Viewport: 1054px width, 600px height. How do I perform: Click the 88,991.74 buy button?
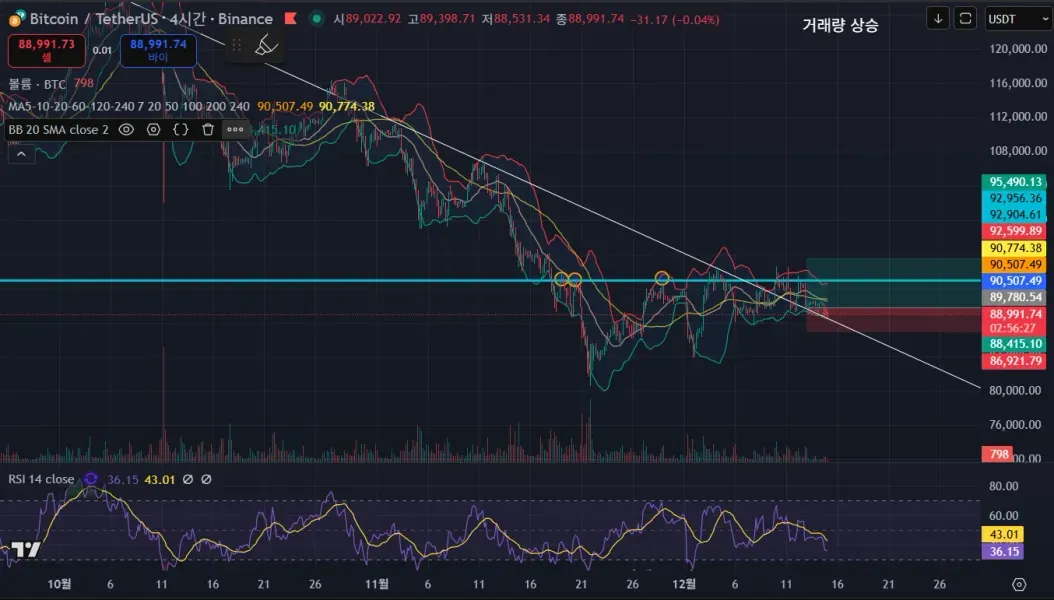tap(158, 50)
